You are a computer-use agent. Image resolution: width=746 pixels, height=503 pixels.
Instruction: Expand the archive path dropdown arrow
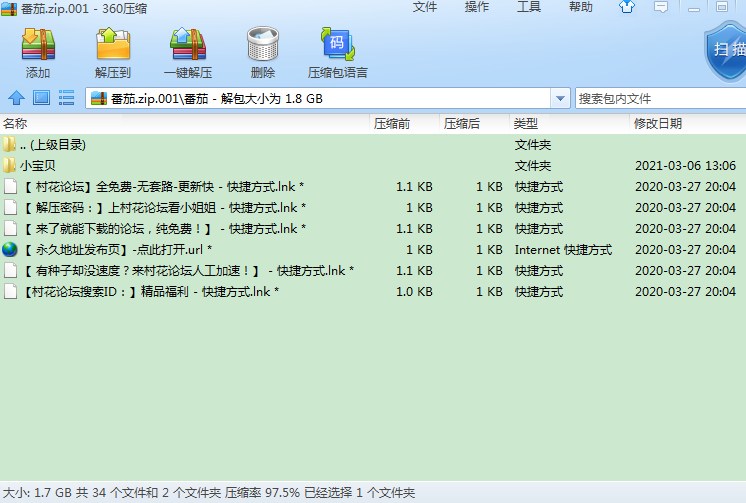560,99
